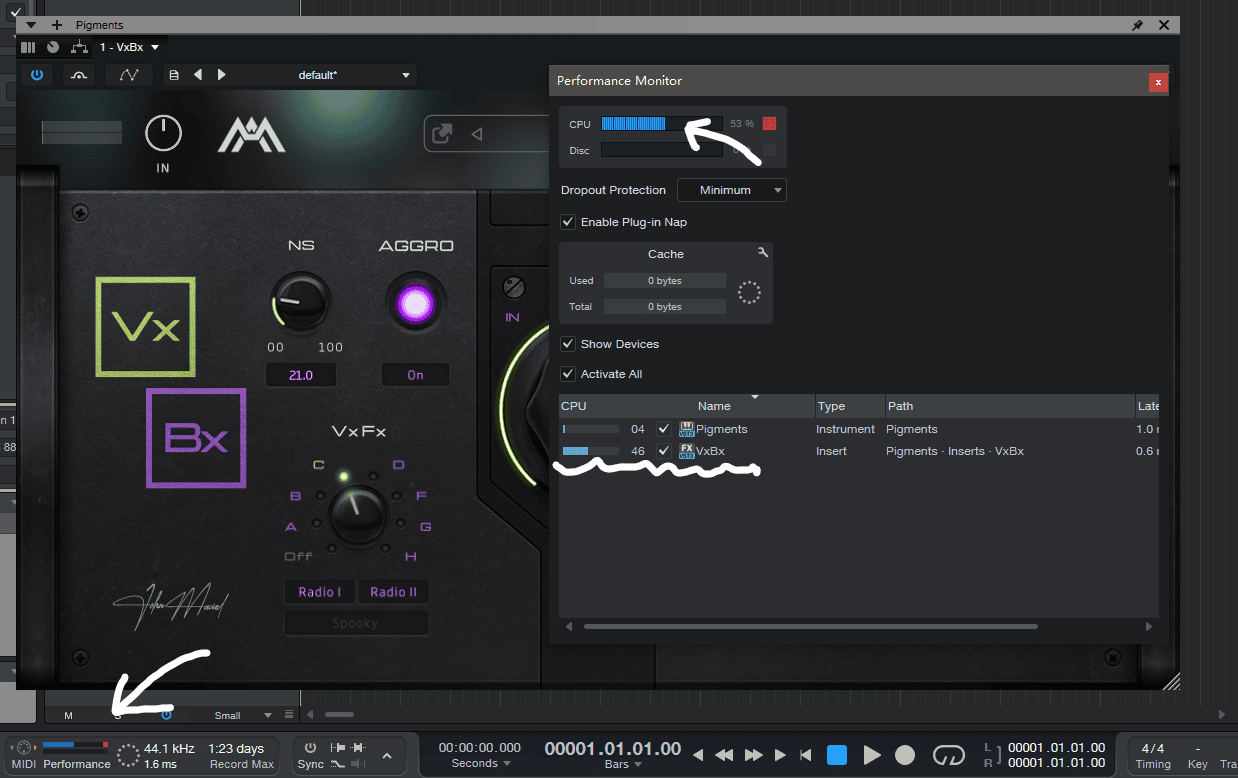The height and width of the screenshot is (778, 1238).
Task: Toggle the blue power icon beside Small dropdown
Action: 166,715
